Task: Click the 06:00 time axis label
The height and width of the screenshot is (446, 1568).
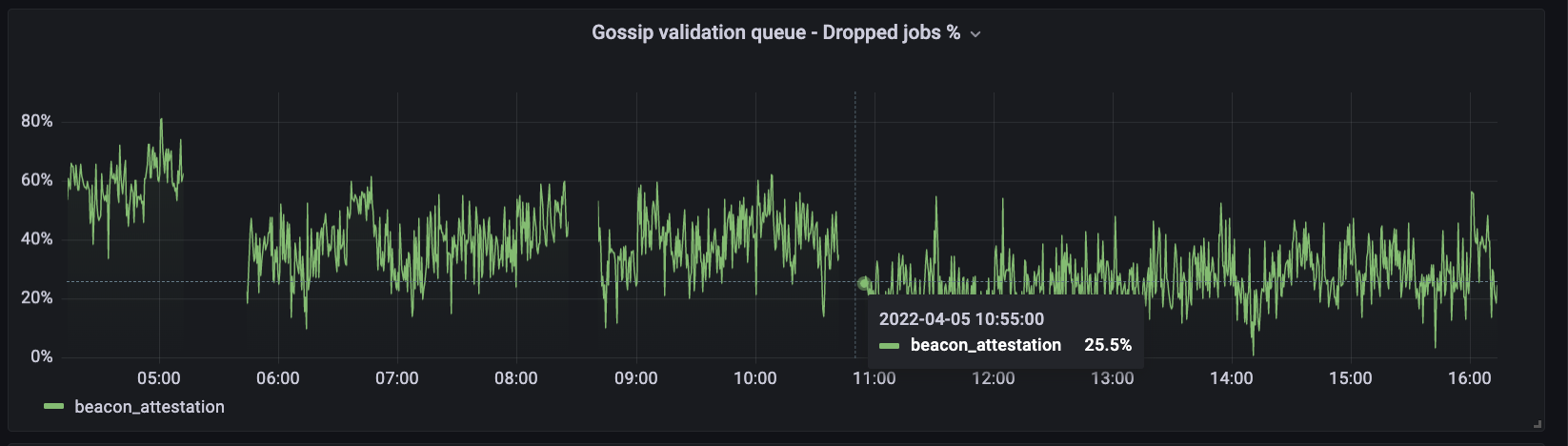Action: coord(278,378)
